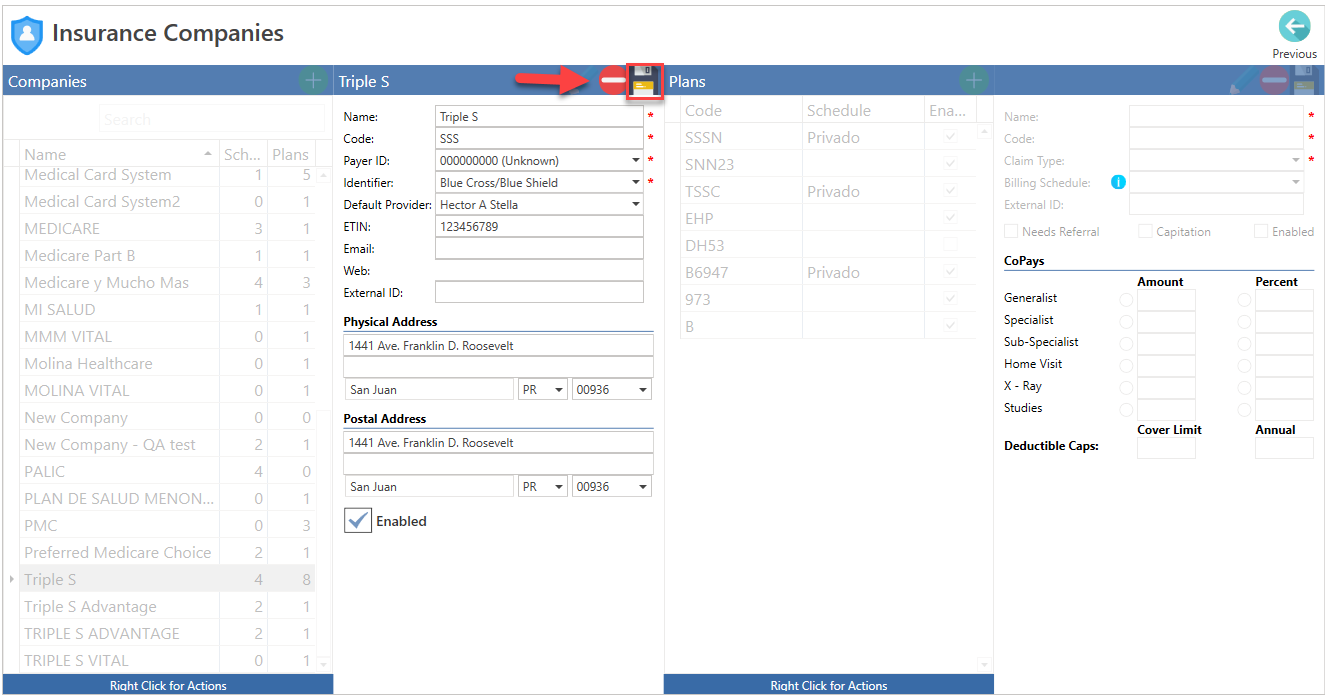Open the Identifier dropdown
This screenshot has width=1329, height=698.
[x=635, y=182]
